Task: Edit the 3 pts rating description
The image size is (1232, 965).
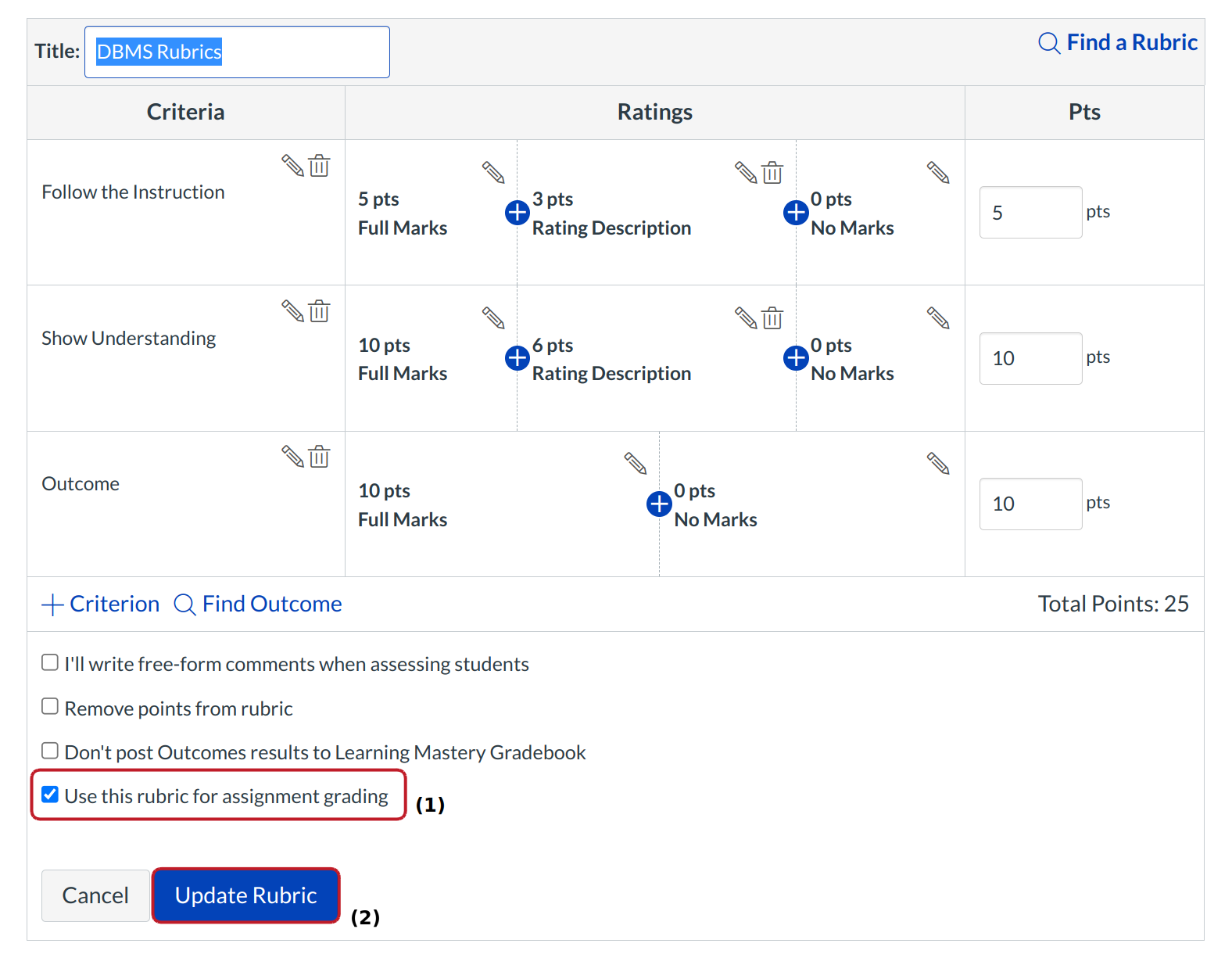Action: 746,172
